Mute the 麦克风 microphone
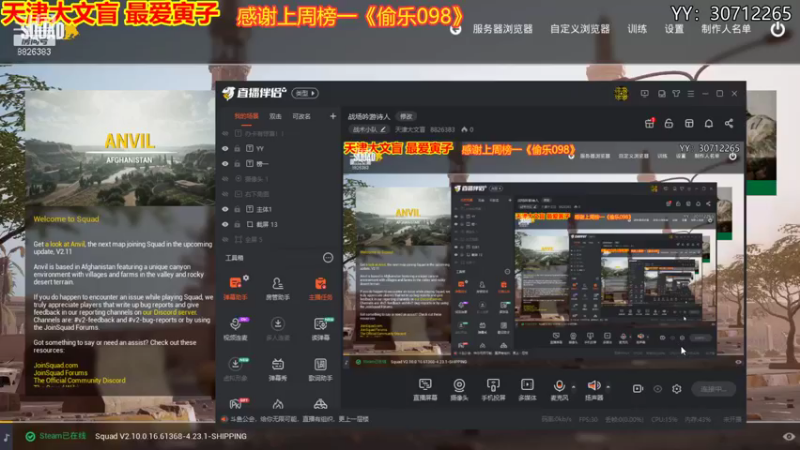 click(559, 389)
